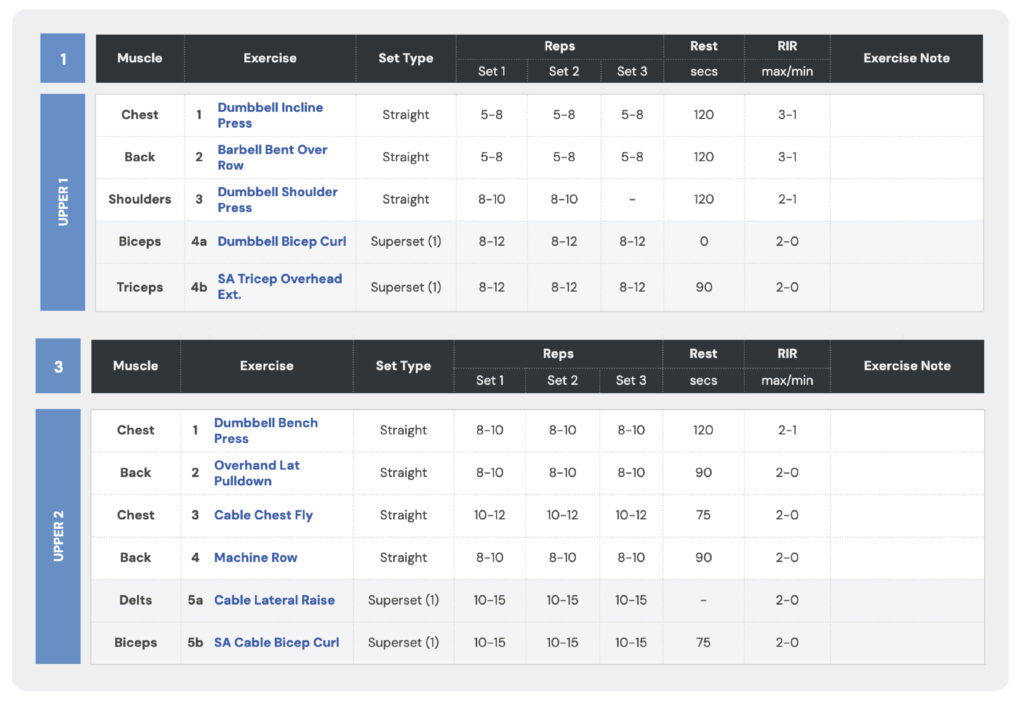Click the Overhand Lat Pulldown link
The width and height of the screenshot is (1024, 705).
256,472
